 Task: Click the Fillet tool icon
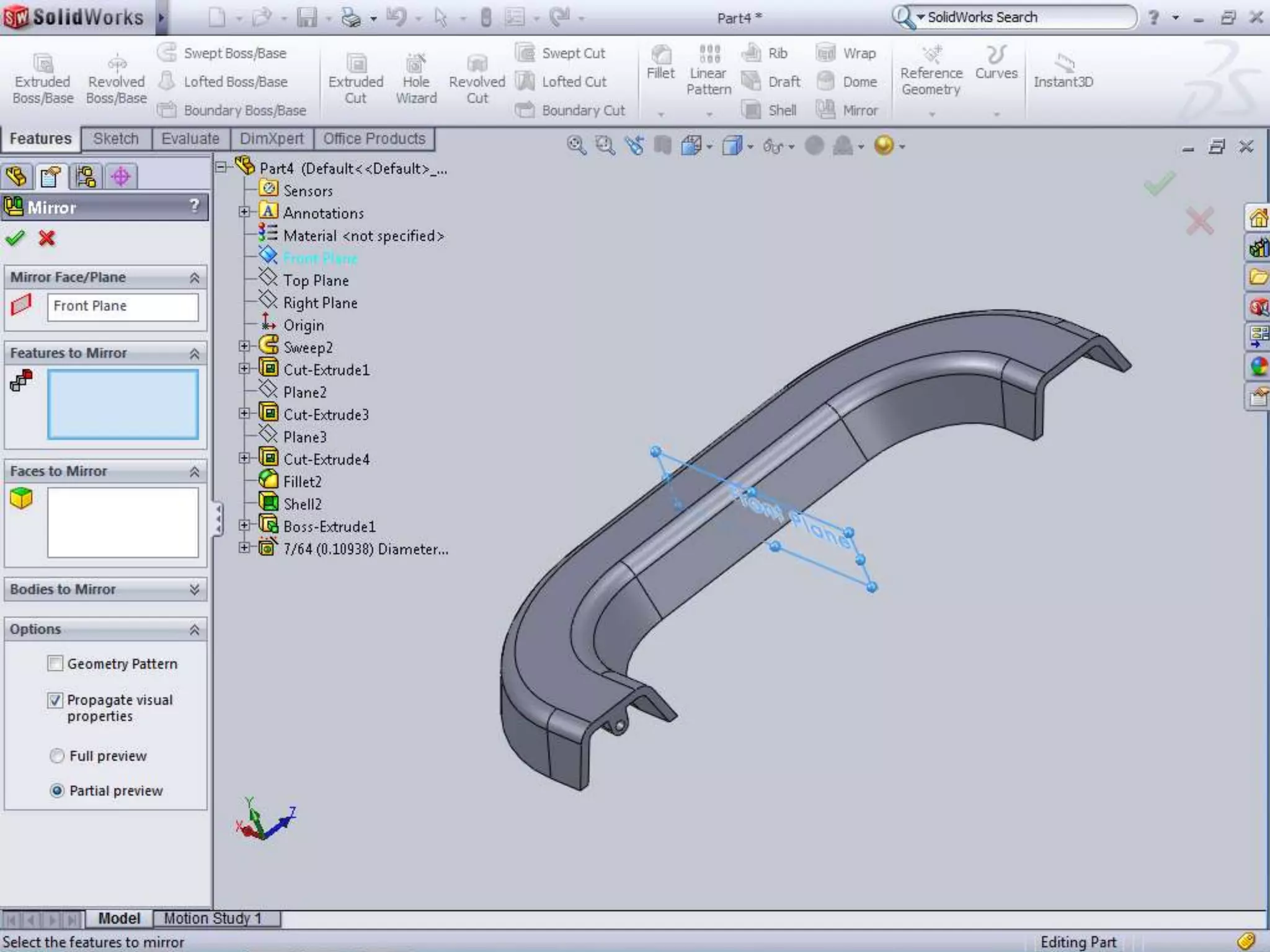pos(660,56)
